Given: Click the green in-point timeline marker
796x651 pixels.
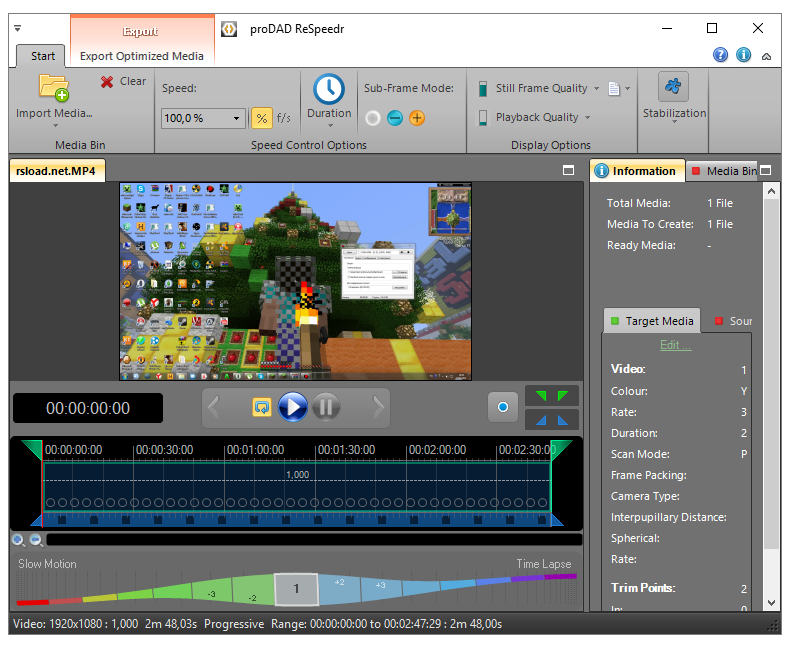Looking at the screenshot, I should tap(32, 450).
